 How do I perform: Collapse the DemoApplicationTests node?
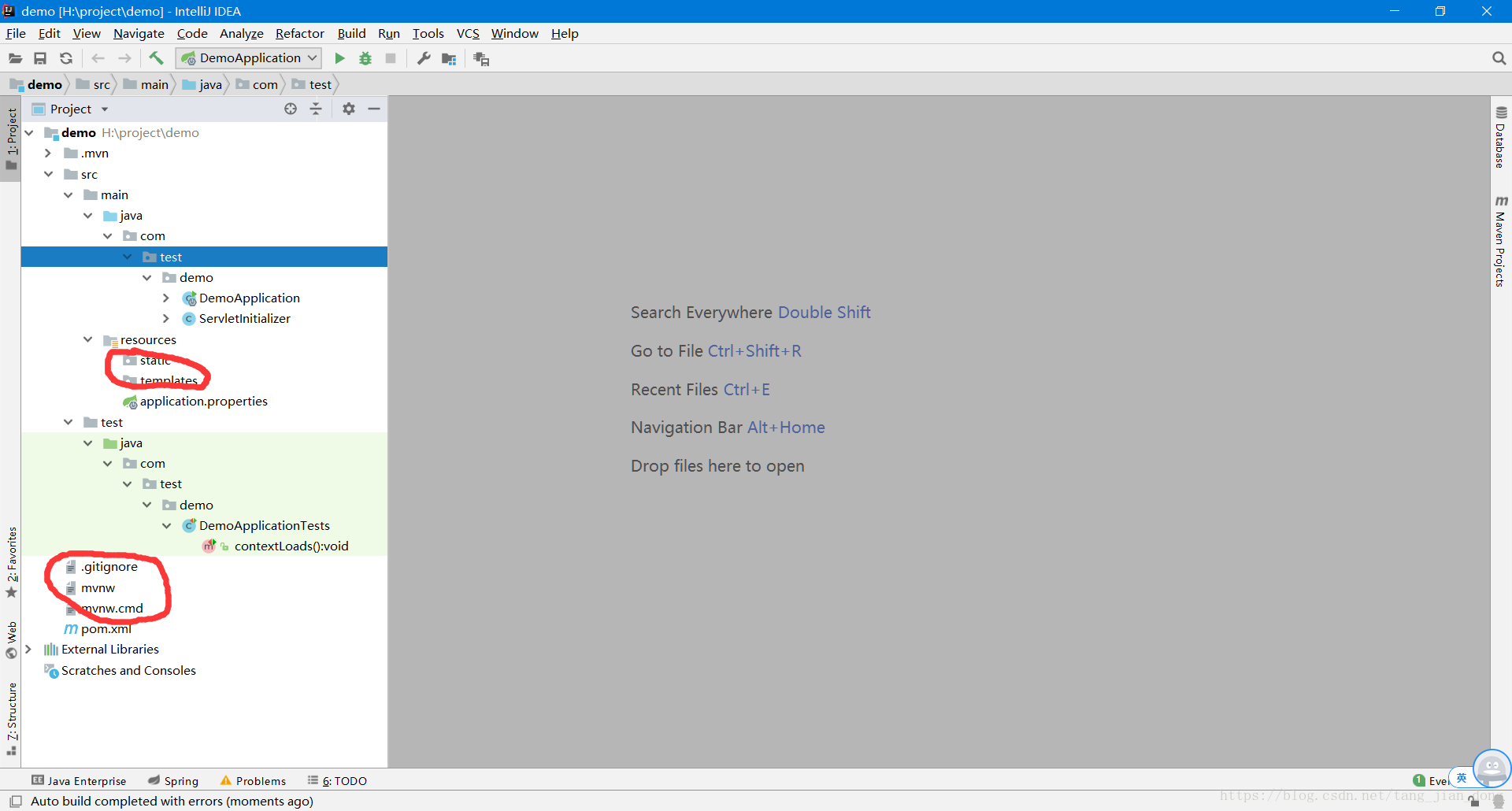(167, 525)
